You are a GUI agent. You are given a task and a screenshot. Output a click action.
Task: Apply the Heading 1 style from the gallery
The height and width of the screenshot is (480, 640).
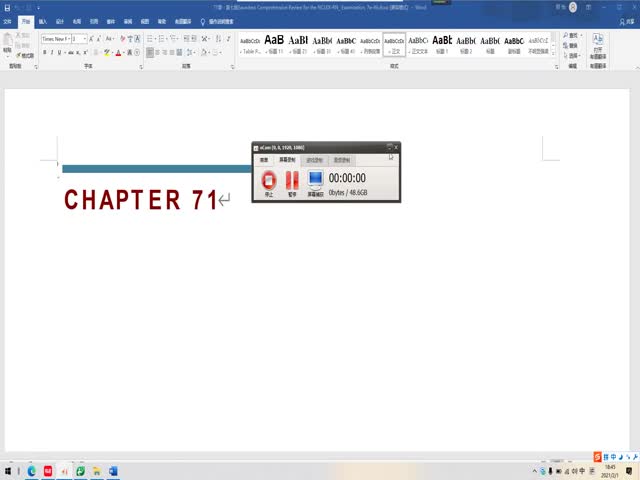(441, 44)
